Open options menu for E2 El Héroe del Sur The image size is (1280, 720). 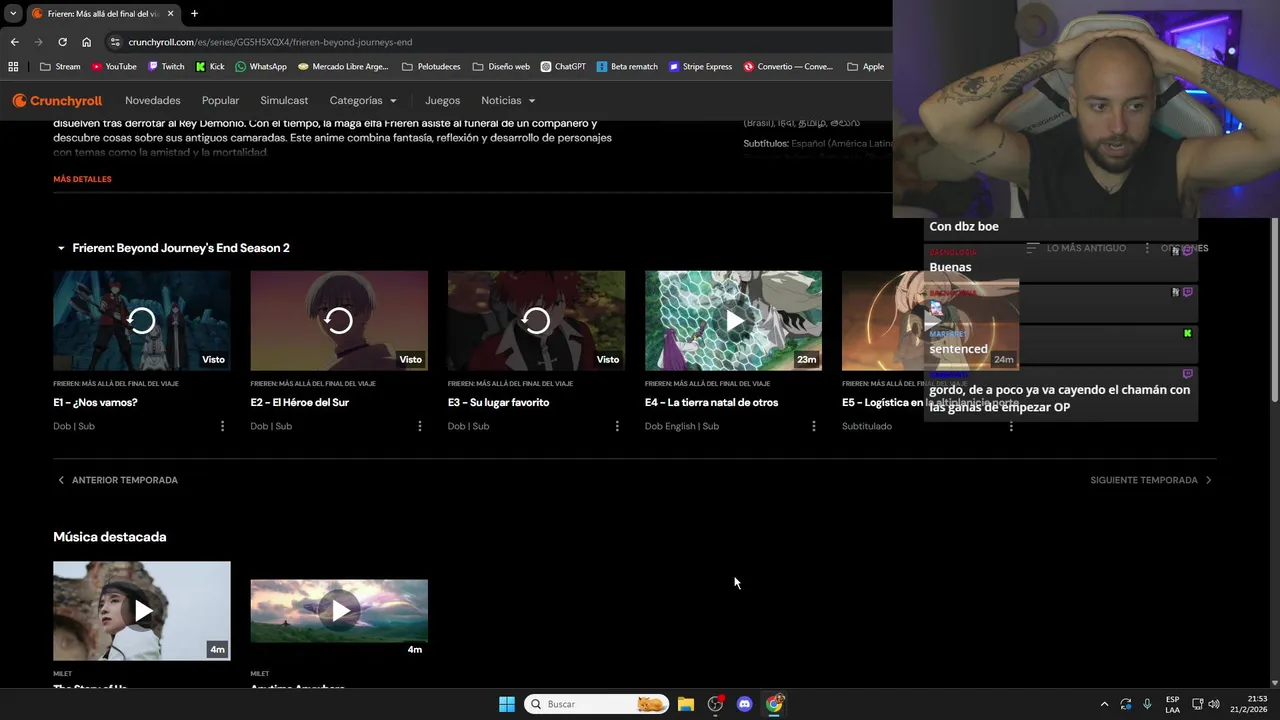click(419, 426)
